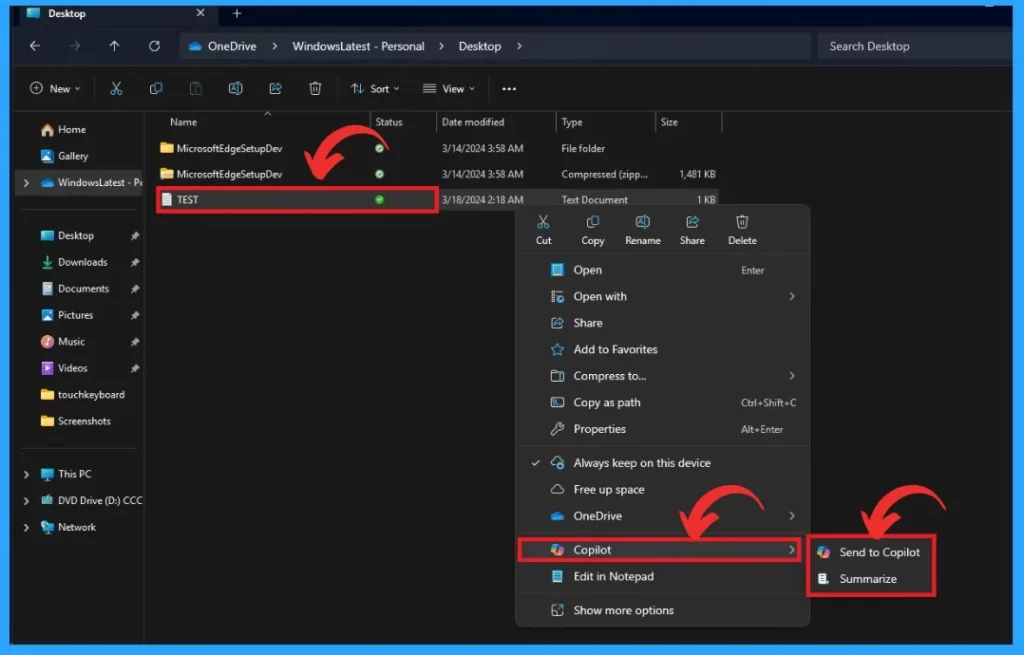Screen dimensions: 1024x655
Task: Select Share entry in context menu list
Action: click(662, 323)
